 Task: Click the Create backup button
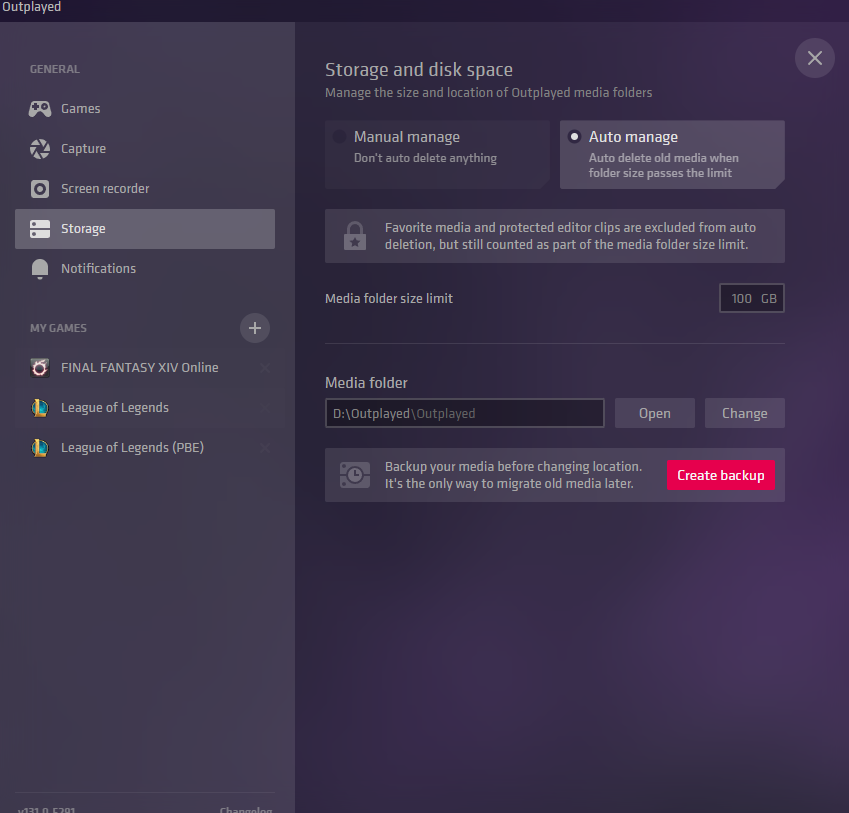pos(721,475)
